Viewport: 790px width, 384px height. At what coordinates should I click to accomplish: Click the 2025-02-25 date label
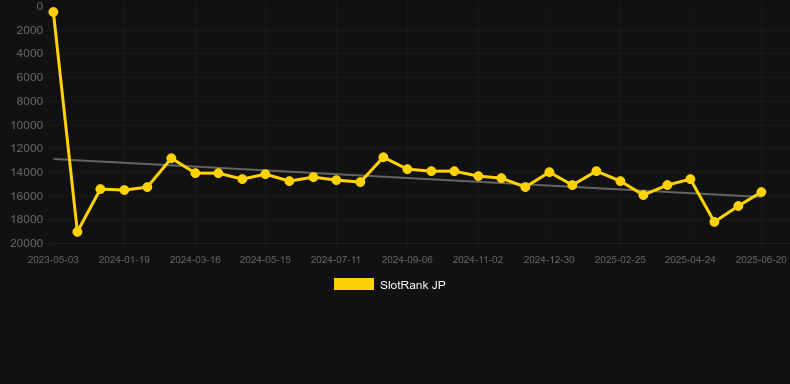620,260
